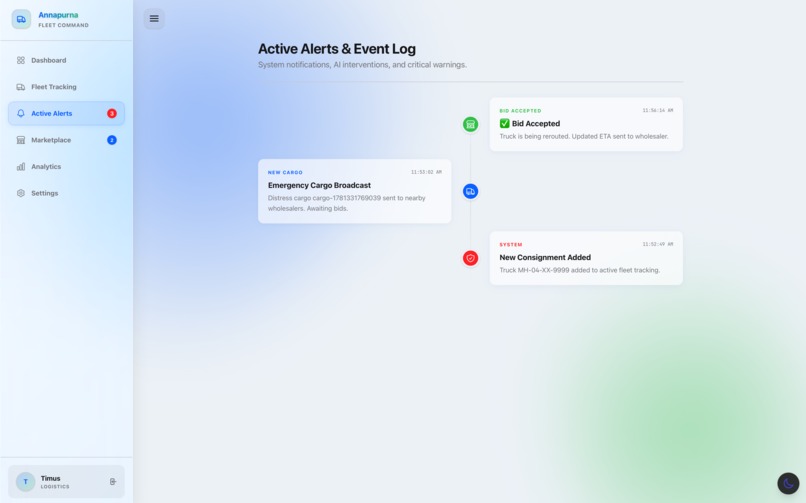This screenshot has width=806, height=503.
Task: Click the 'Active Alerts & Event Log' heading
Action: [x=337, y=49]
